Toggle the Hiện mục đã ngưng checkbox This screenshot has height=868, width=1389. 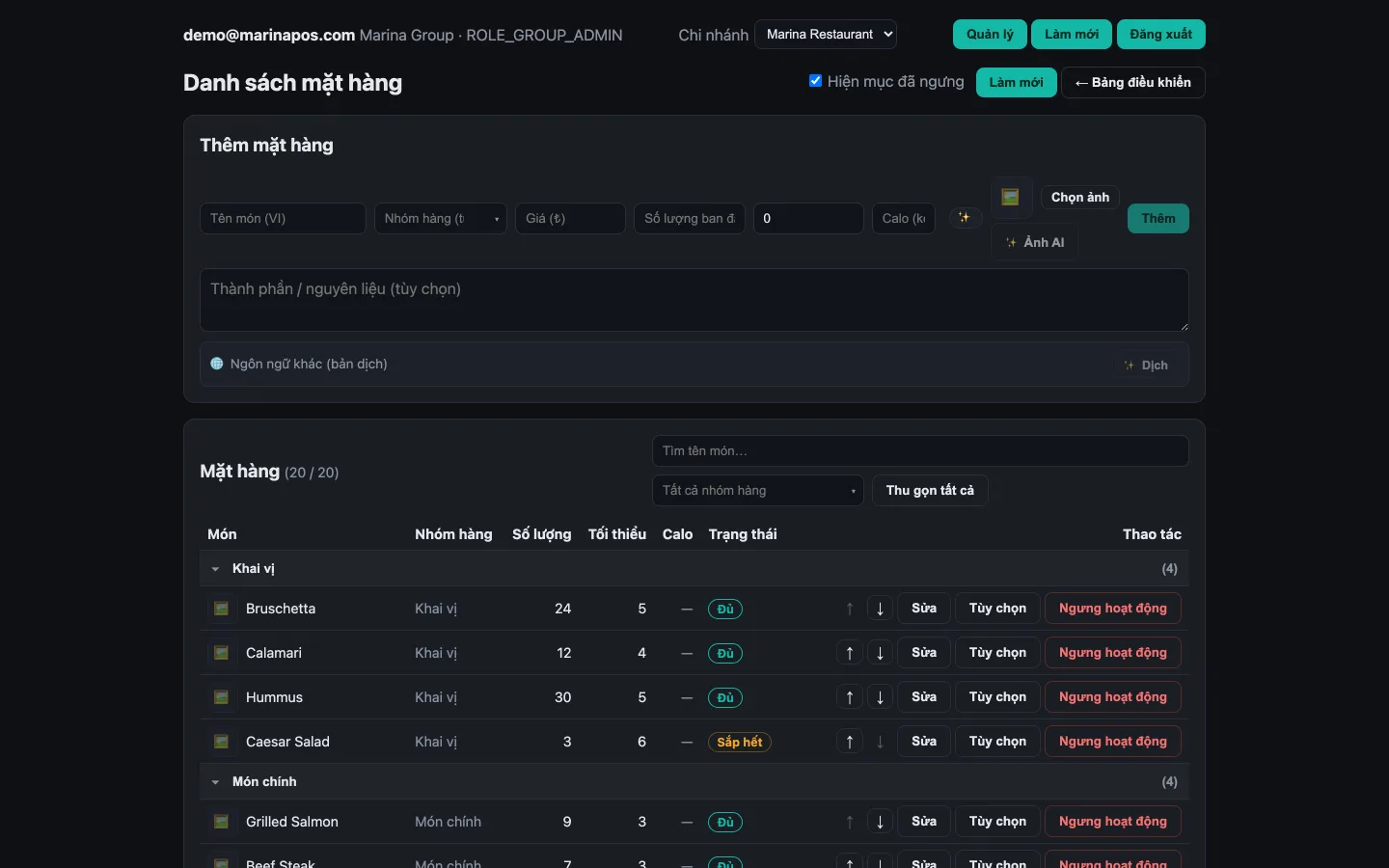coord(815,81)
